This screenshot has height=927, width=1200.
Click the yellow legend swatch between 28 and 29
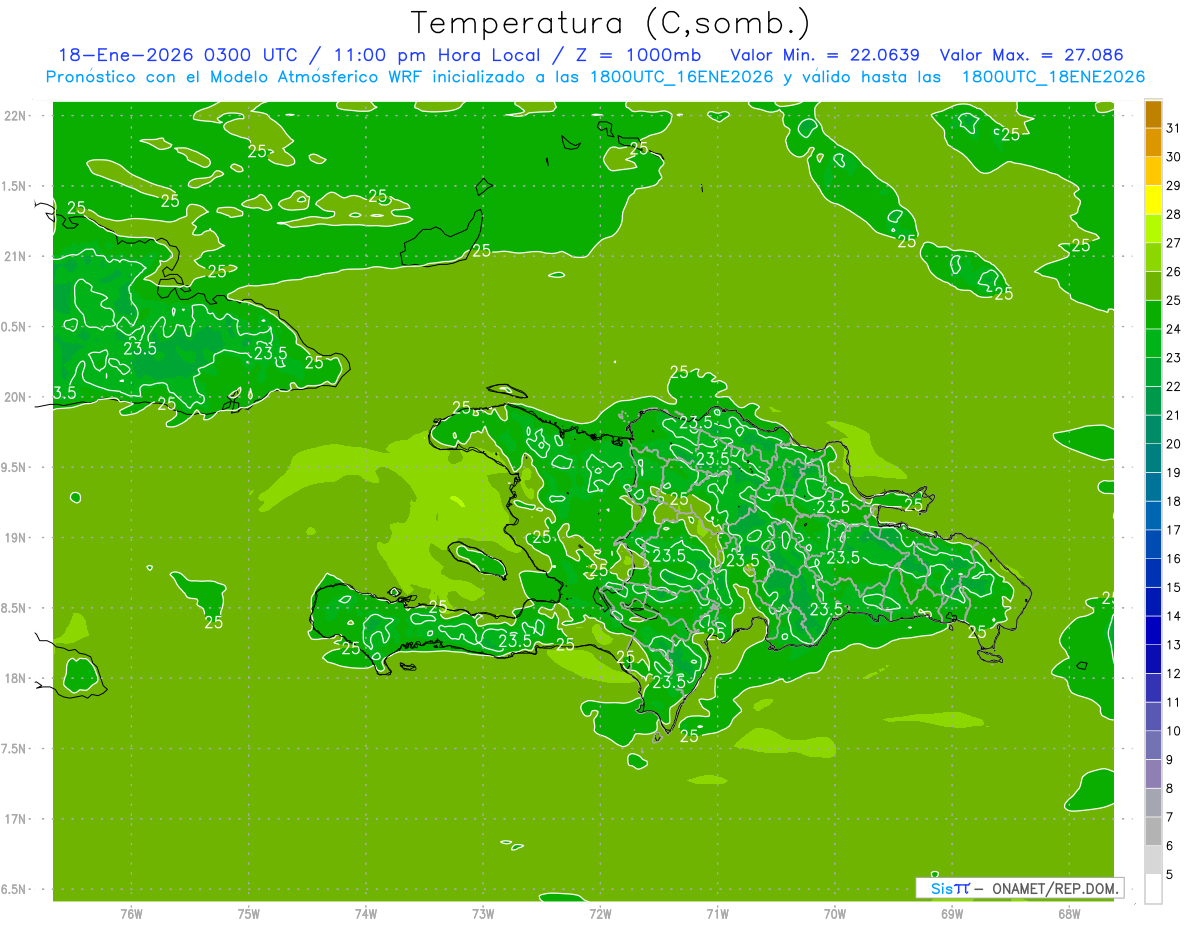point(1153,200)
